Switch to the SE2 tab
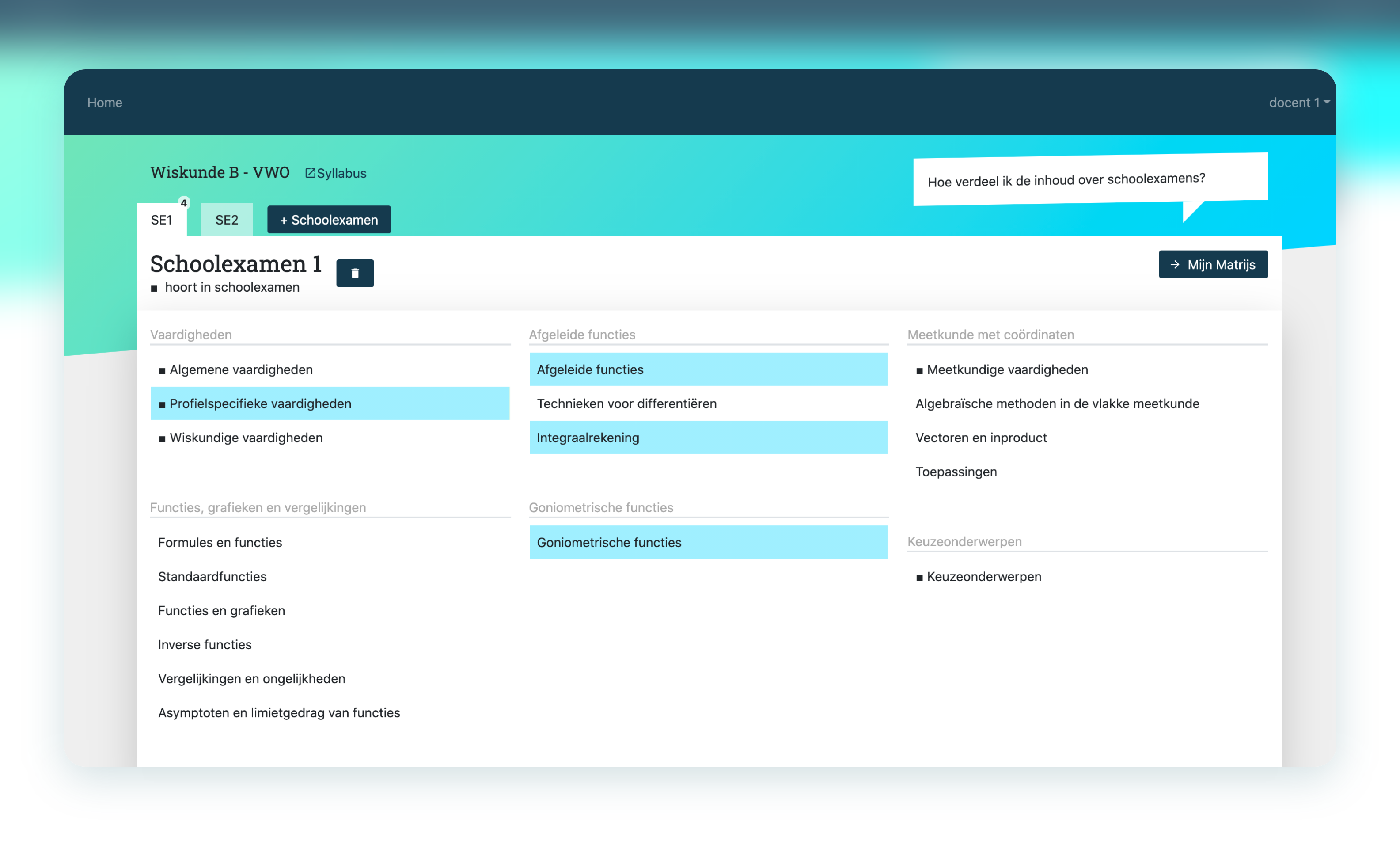The image size is (1400, 841). tap(227, 220)
